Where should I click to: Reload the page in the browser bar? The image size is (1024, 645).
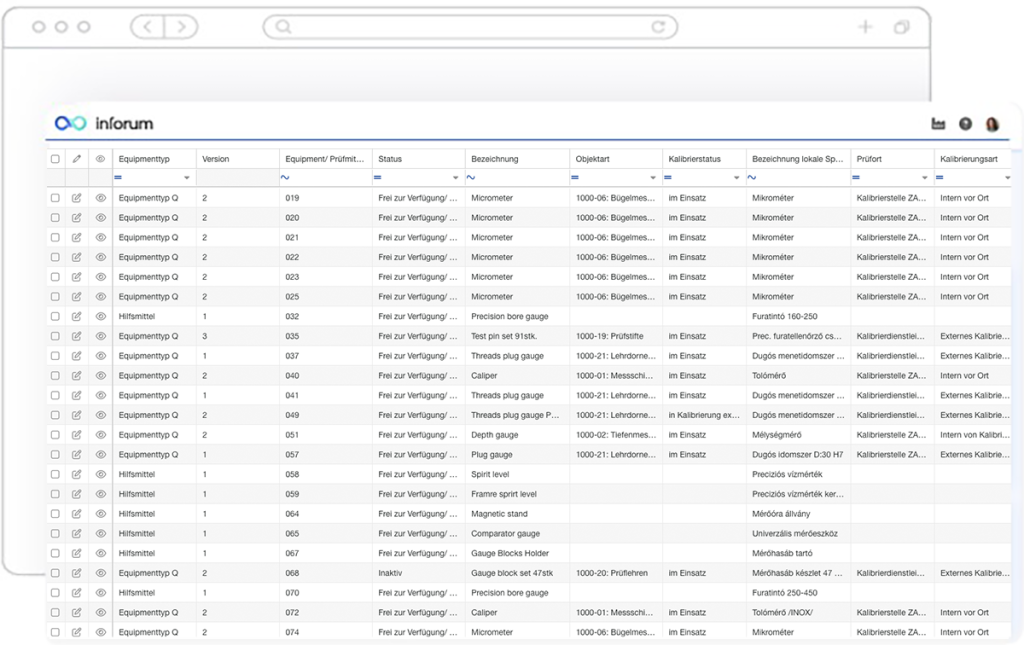click(x=658, y=27)
